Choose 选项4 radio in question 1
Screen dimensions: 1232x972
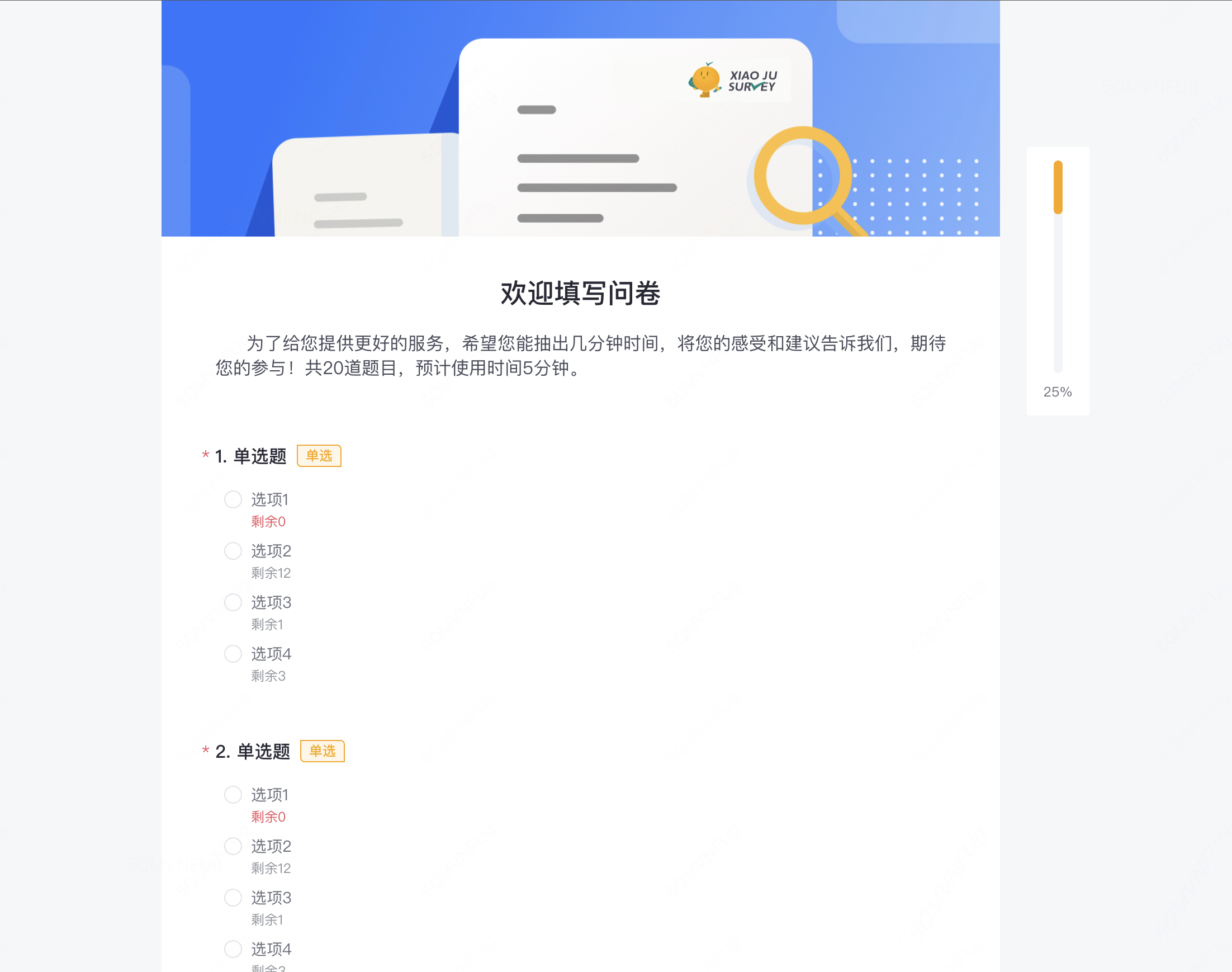click(233, 653)
